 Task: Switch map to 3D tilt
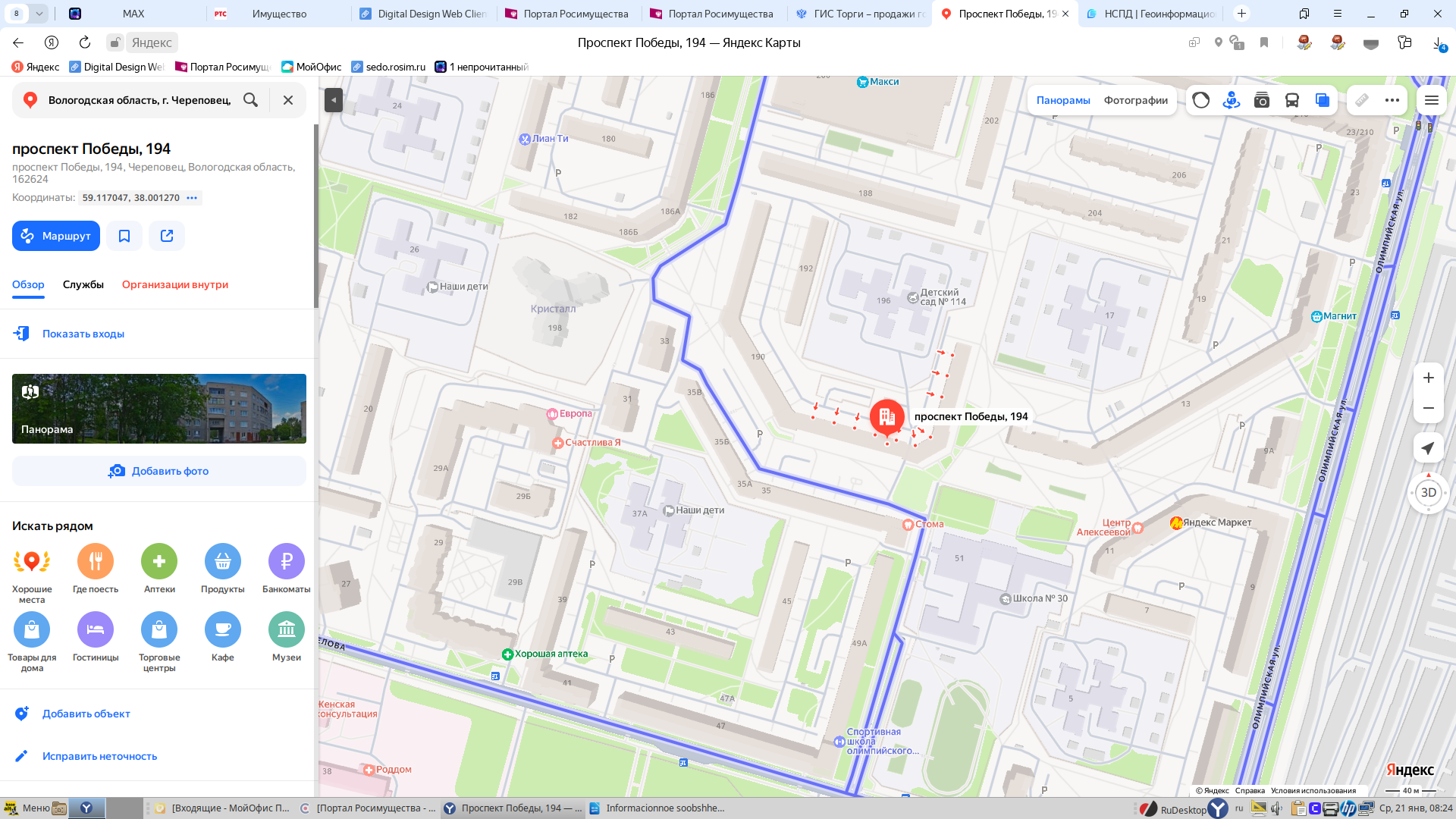pyautogui.click(x=1428, y=493)
